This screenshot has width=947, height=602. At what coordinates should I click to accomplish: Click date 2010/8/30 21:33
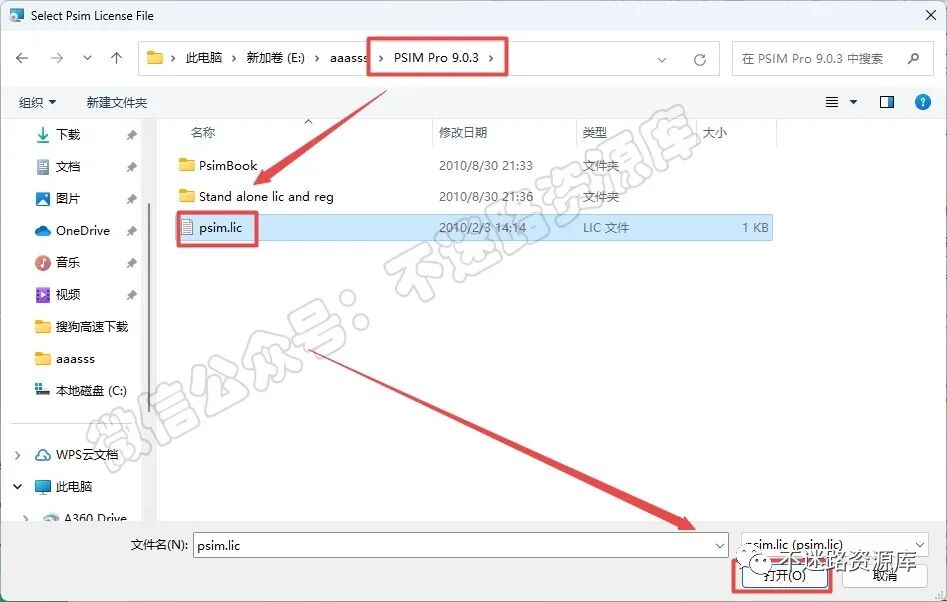tap(486, 165)
